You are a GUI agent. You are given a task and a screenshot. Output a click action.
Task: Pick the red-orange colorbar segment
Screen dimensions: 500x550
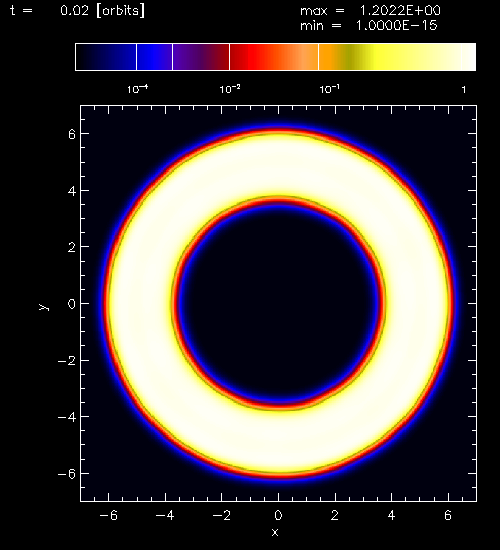click(274, 57)
